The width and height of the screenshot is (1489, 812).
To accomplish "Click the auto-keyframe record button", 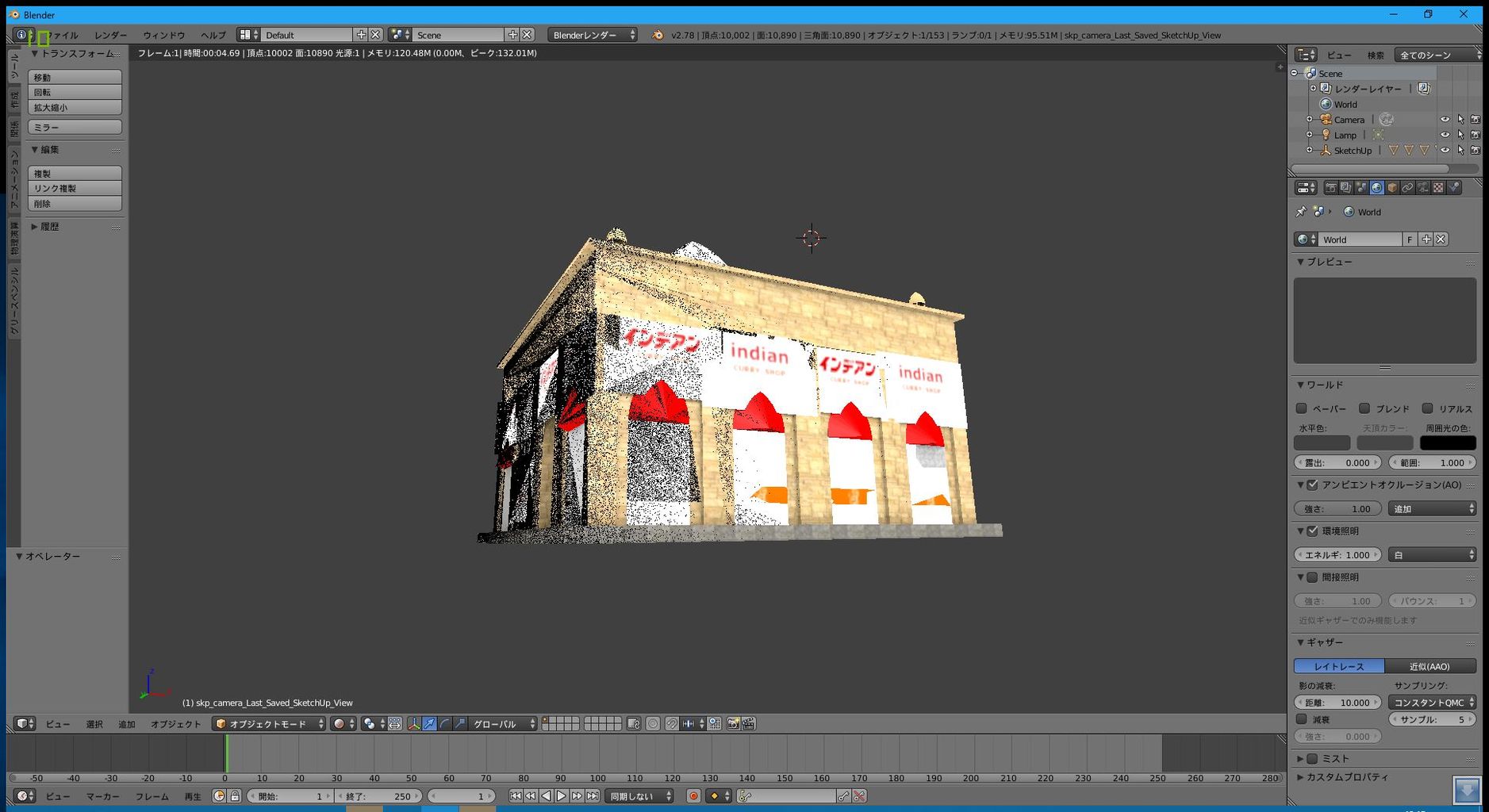I will (693, 796).
